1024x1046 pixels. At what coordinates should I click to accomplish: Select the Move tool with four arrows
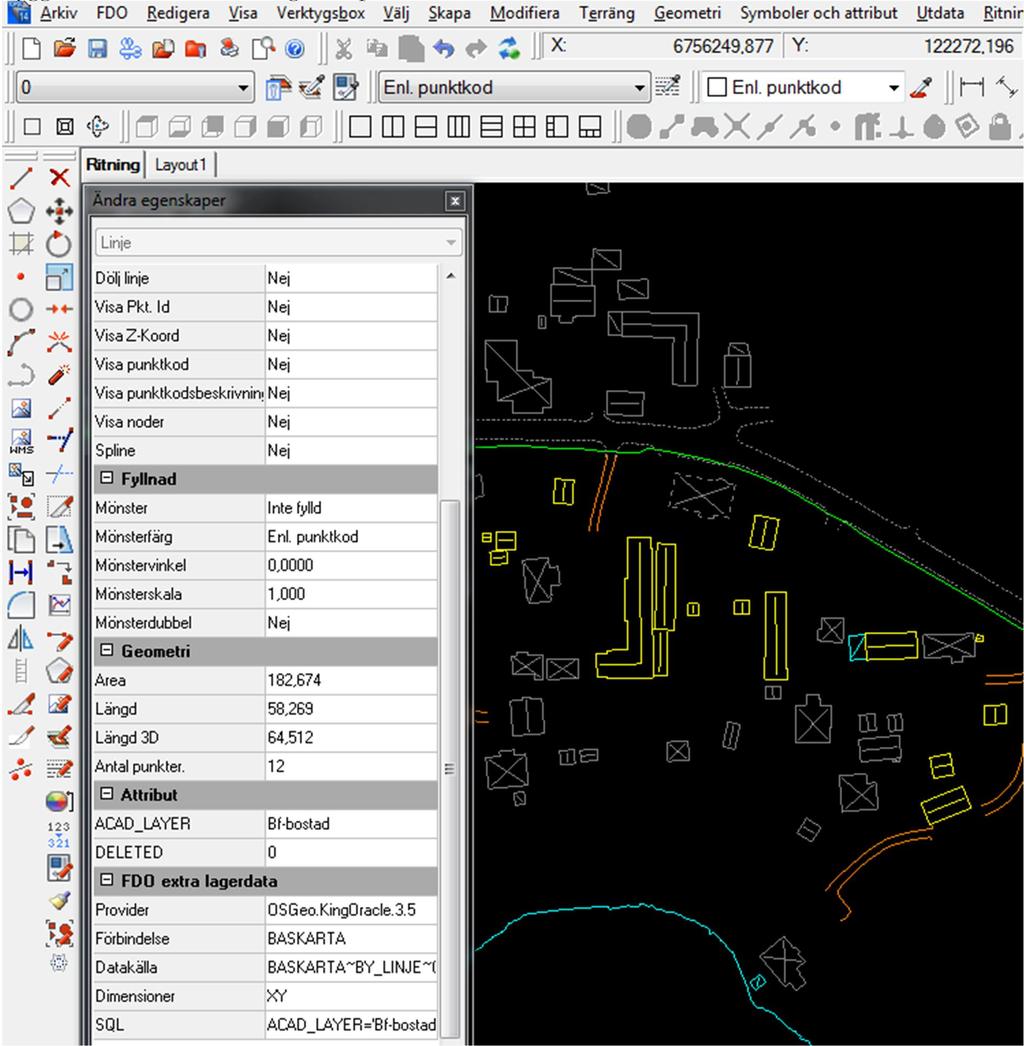(59, 212)
